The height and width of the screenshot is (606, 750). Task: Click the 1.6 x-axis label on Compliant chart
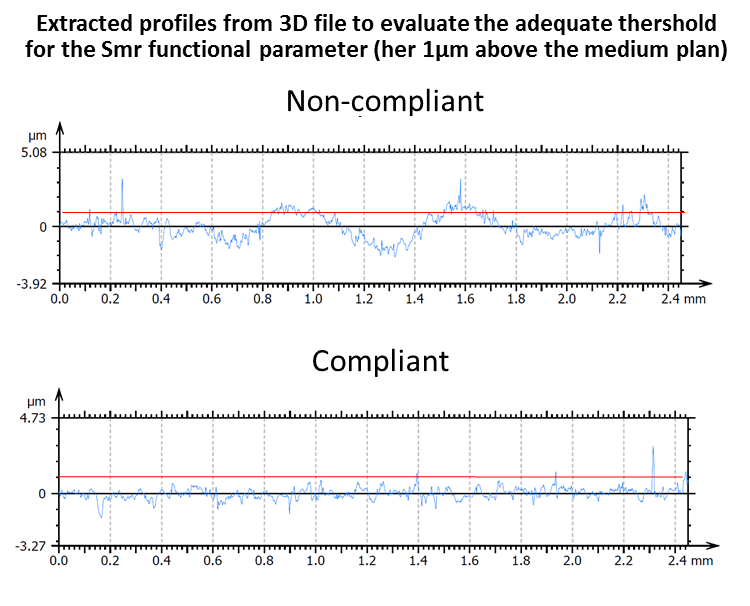(470, 561)
